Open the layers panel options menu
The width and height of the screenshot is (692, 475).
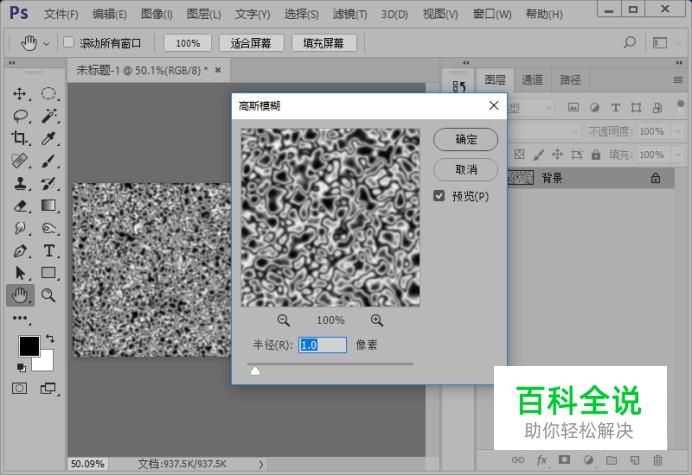pos(678,80)
